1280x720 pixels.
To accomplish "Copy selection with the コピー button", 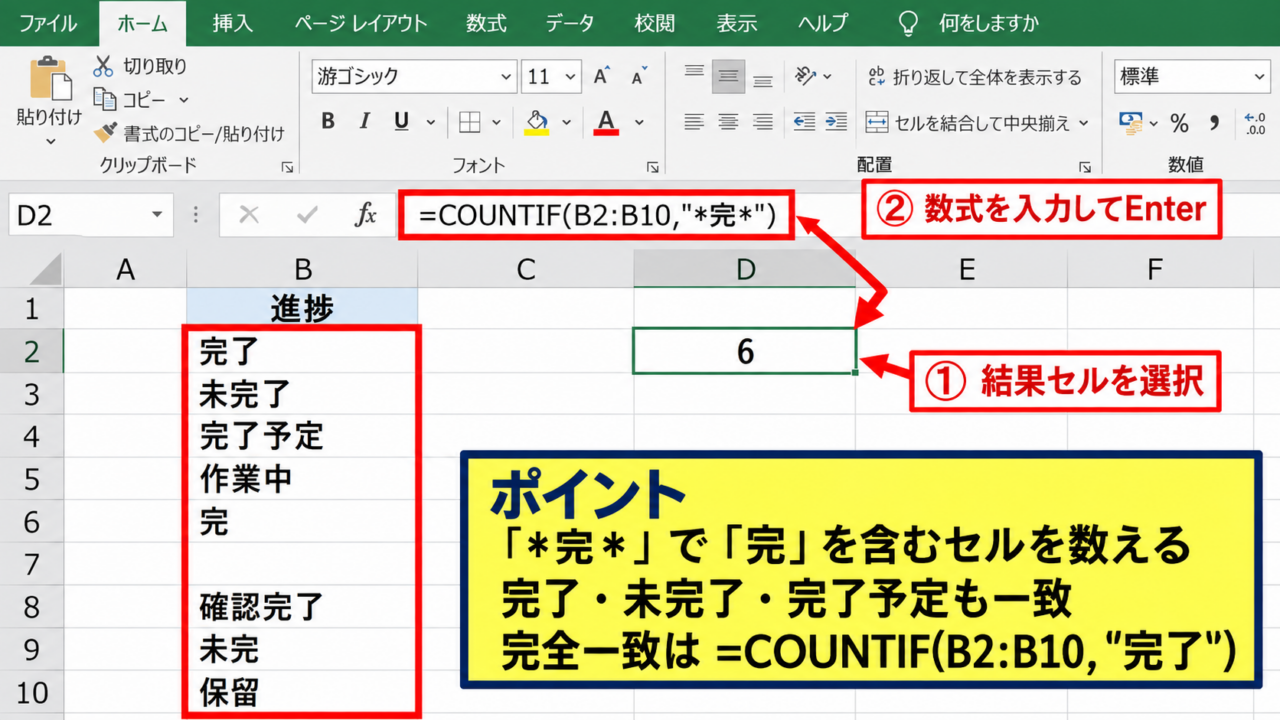I will point(132,100).
